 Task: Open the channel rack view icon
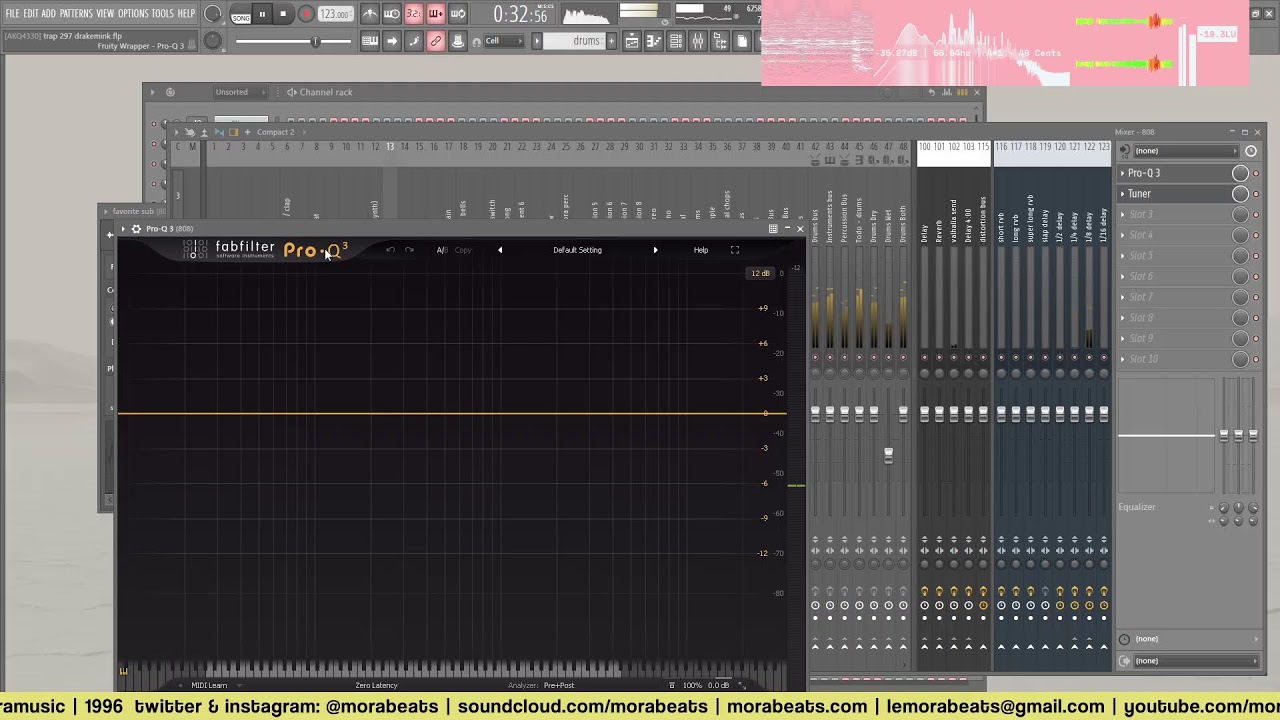[x=676, y=41]
